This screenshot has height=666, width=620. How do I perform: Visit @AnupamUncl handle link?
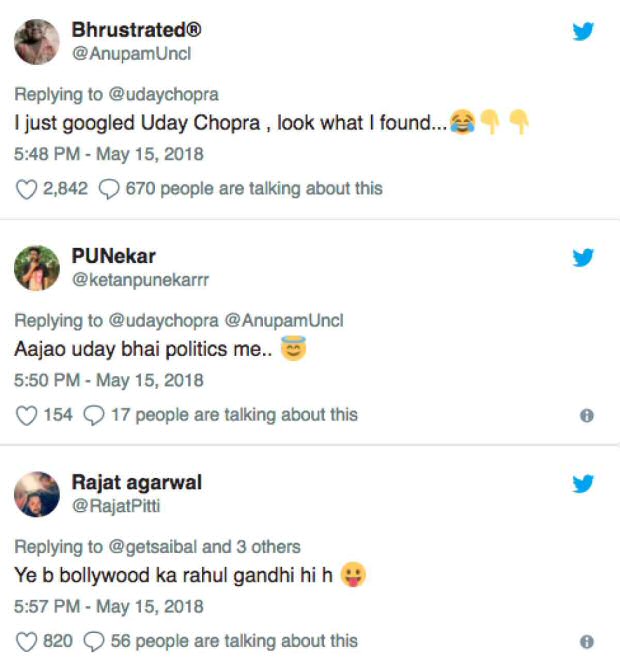[x=131, y=54]
